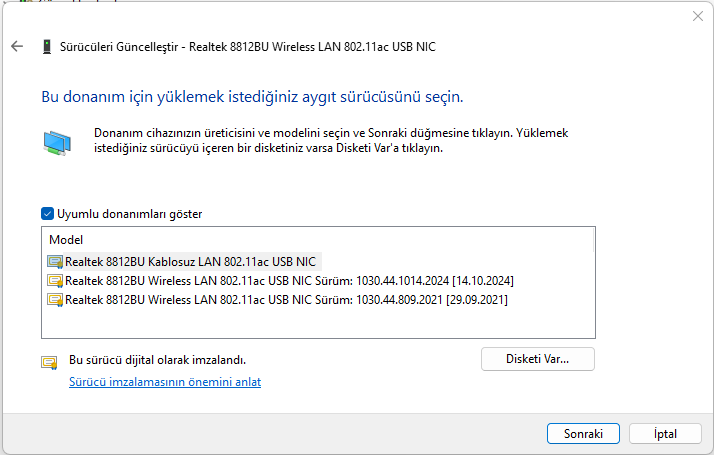Screen dimensions: 714x455
Task: Open Sürücü imzalamasının önemini anlat link
Action: (x=165, y=382)
